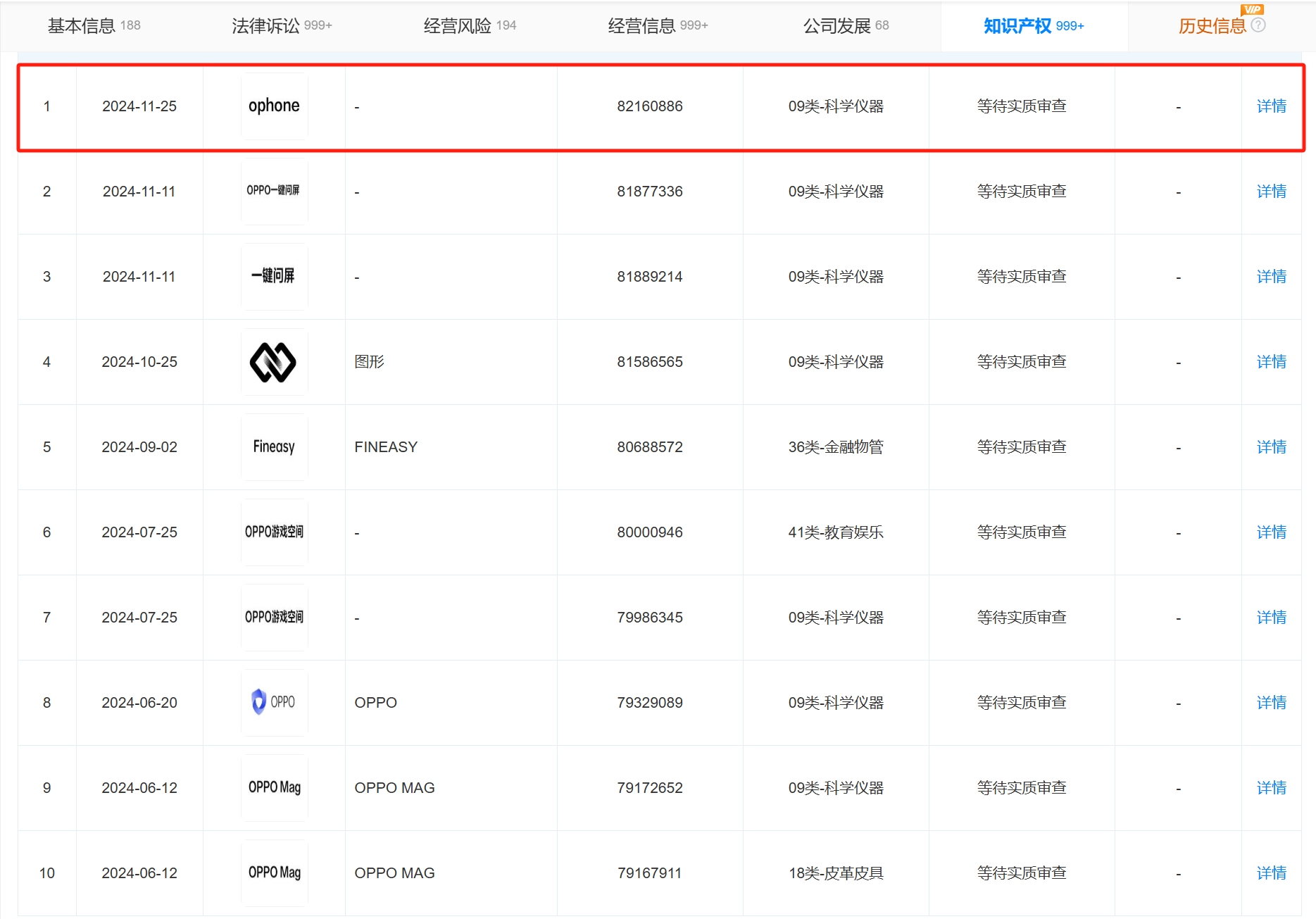Click the help icon beside 历史信息
1316x919 pixels.
click(1258, 25)
